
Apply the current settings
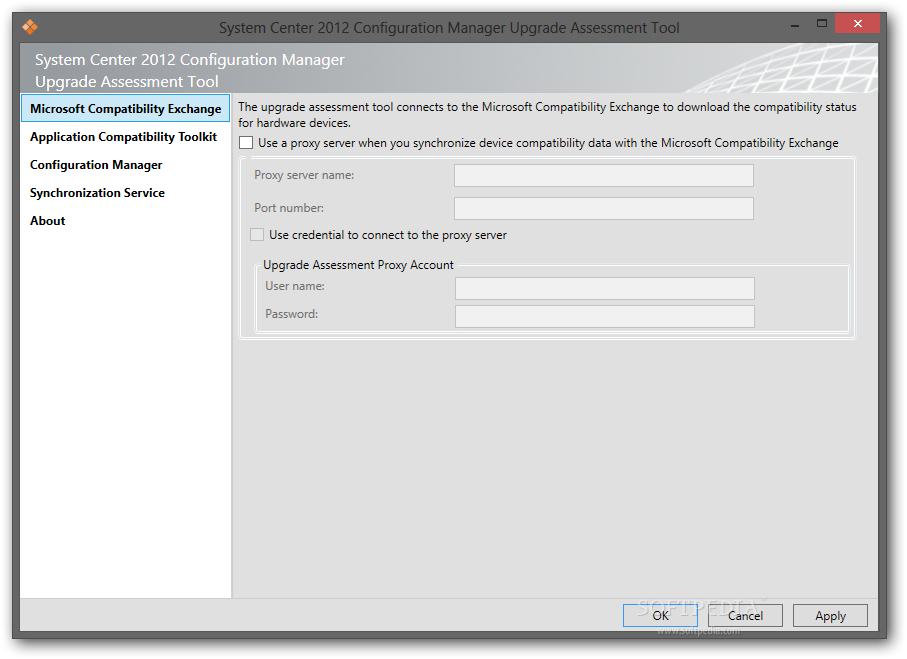(830, 616)
